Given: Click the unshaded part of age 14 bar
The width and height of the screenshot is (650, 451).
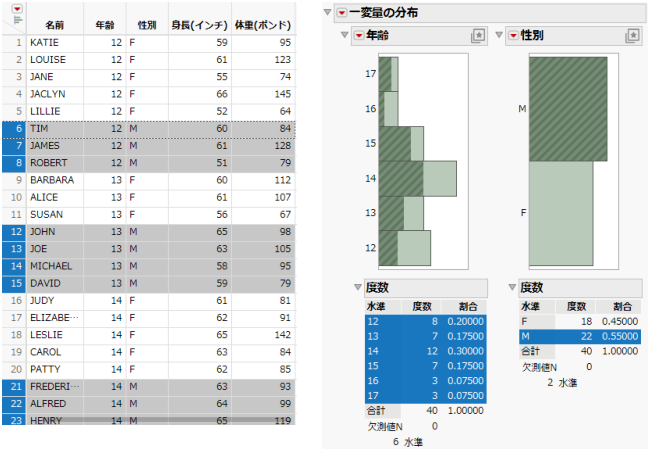Looking at the screenshot, I should 440,179.
